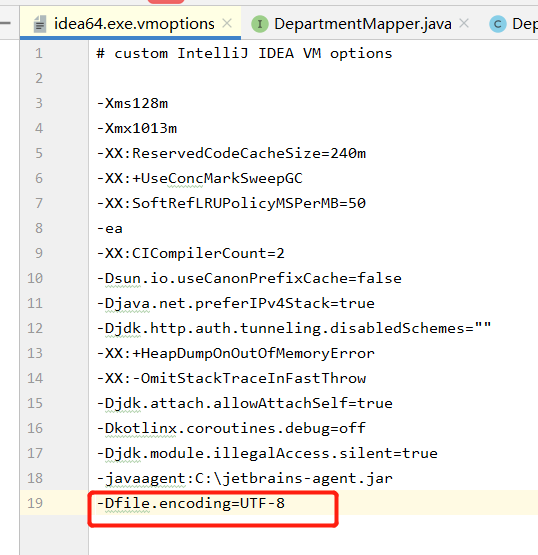Place cursor on -Xmx1013m line
The image size is (538, 555).
tap(137, 128)
